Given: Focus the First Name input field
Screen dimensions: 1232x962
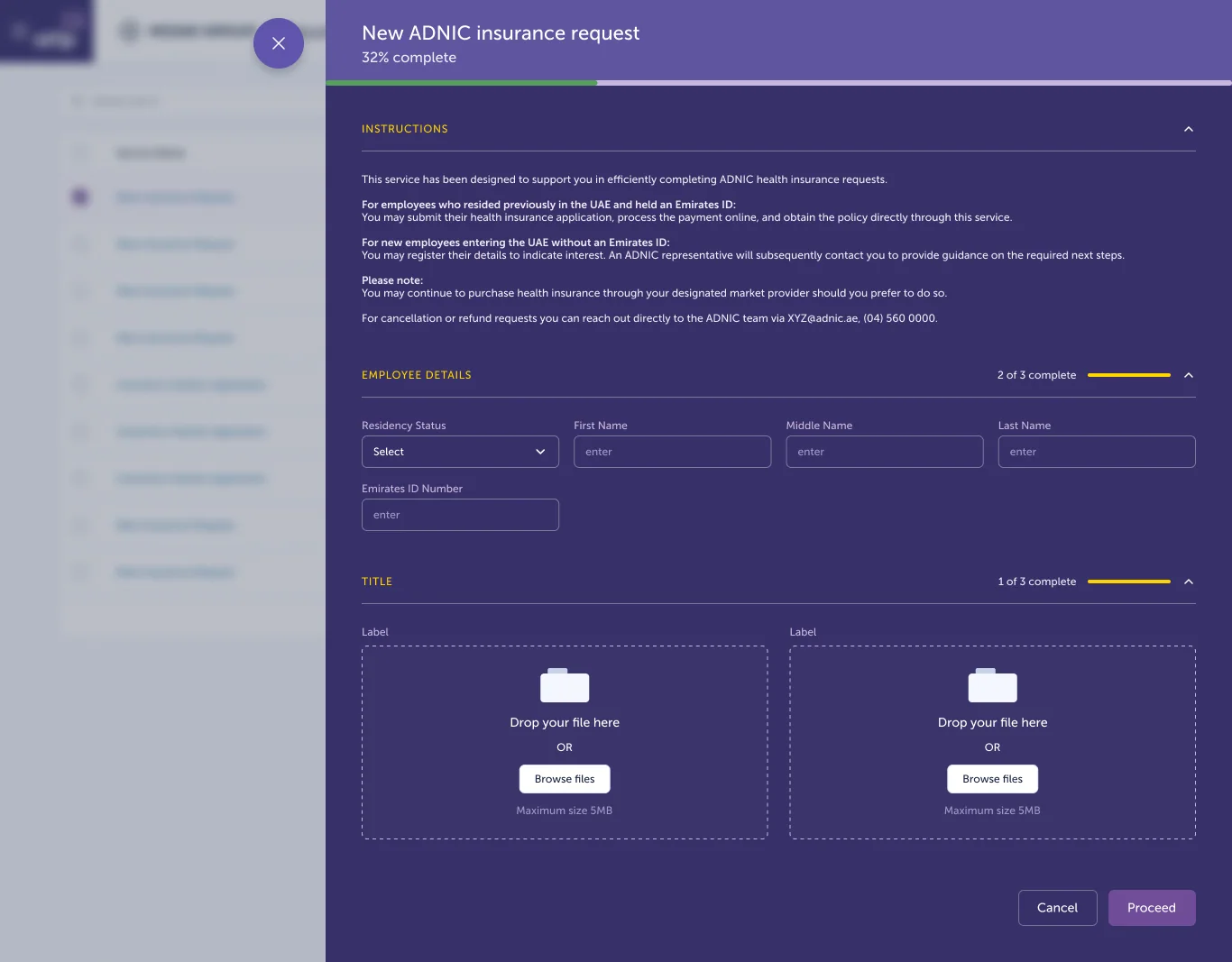Looking at the screenshot, I should pyautogui.click(x=672, y=452).
